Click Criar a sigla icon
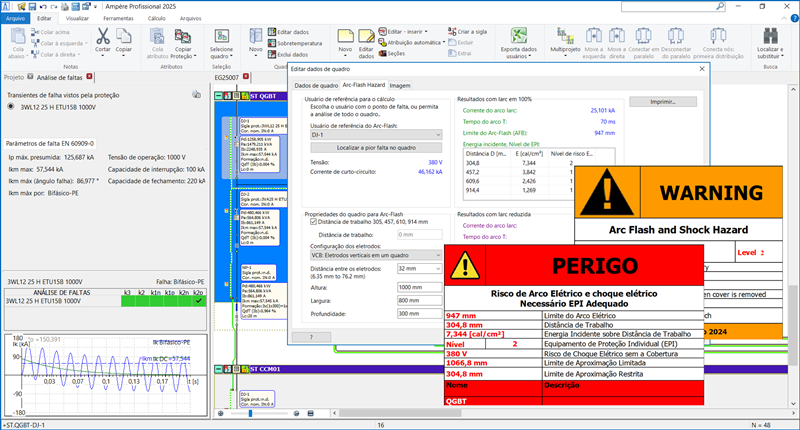The height and width of the screenshot is (430, 800). 452,31
